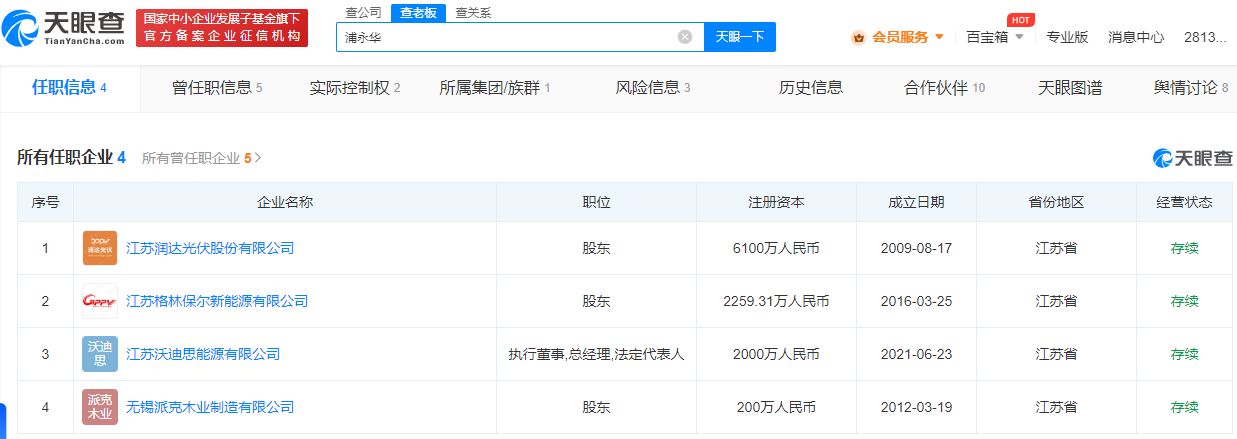
Task: Click the 2021-06-23 date cell
Action: (x=916, y=354)
